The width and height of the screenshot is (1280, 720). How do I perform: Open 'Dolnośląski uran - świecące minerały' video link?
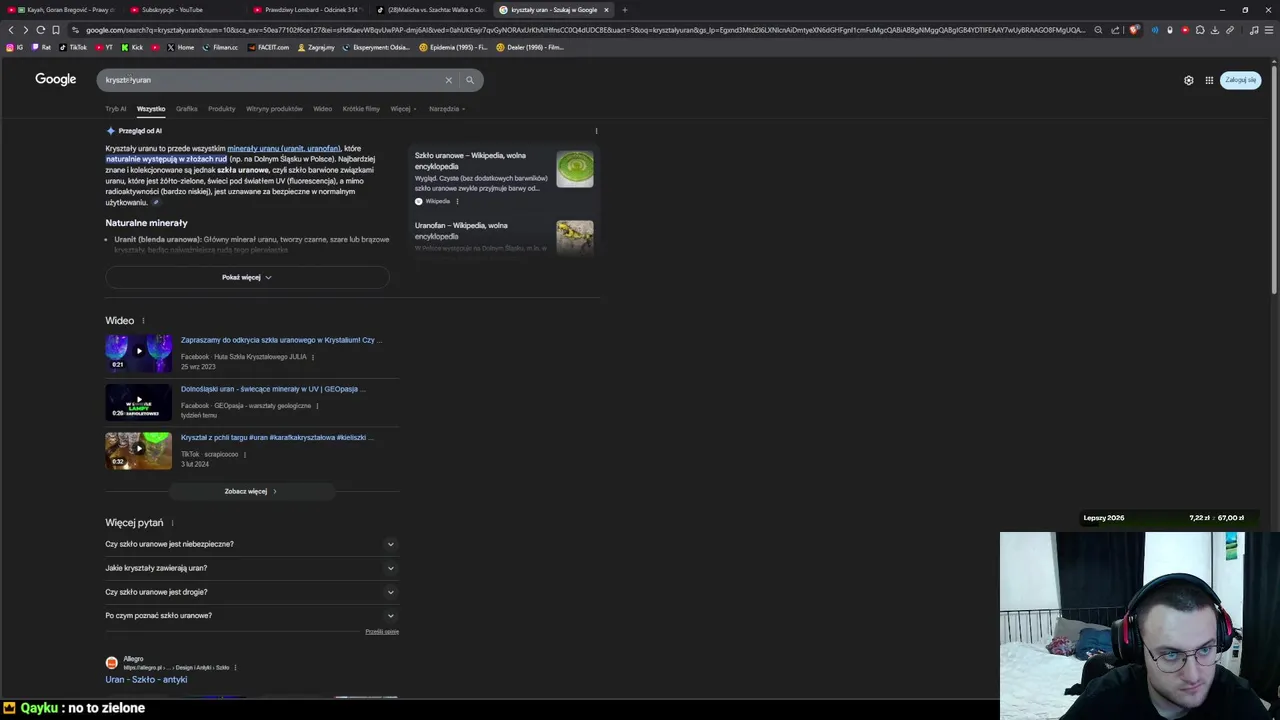click(x=273, y=389)
